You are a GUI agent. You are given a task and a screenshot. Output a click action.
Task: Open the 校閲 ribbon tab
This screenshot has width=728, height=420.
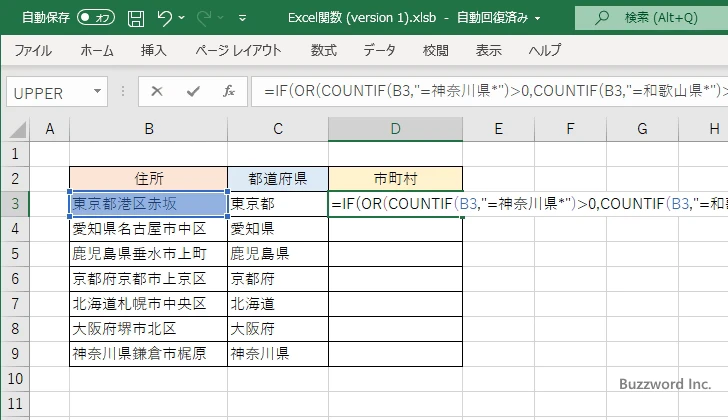click(x=436, y=50)
